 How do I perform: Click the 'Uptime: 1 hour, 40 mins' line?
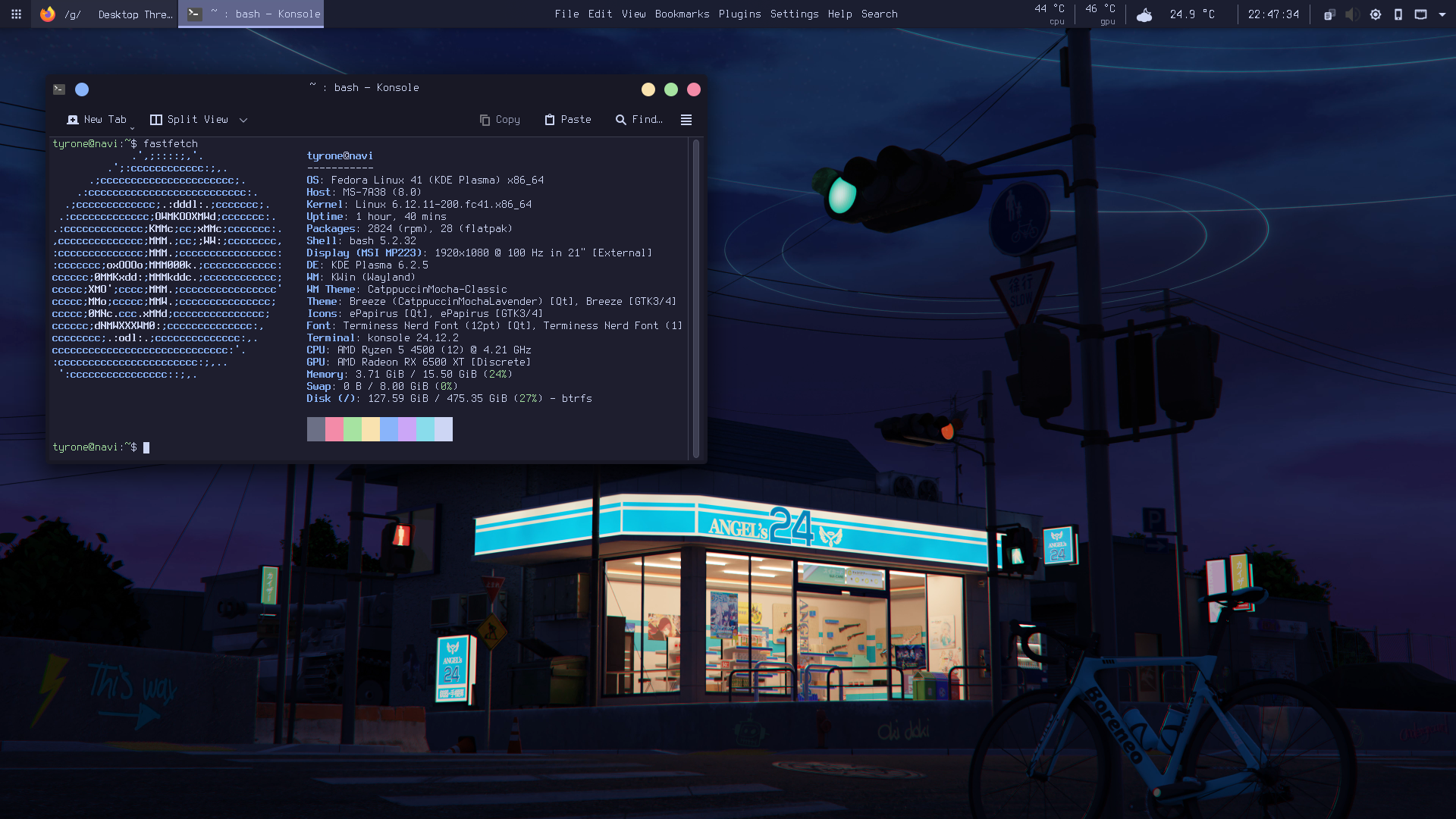[x=377, y=217]
